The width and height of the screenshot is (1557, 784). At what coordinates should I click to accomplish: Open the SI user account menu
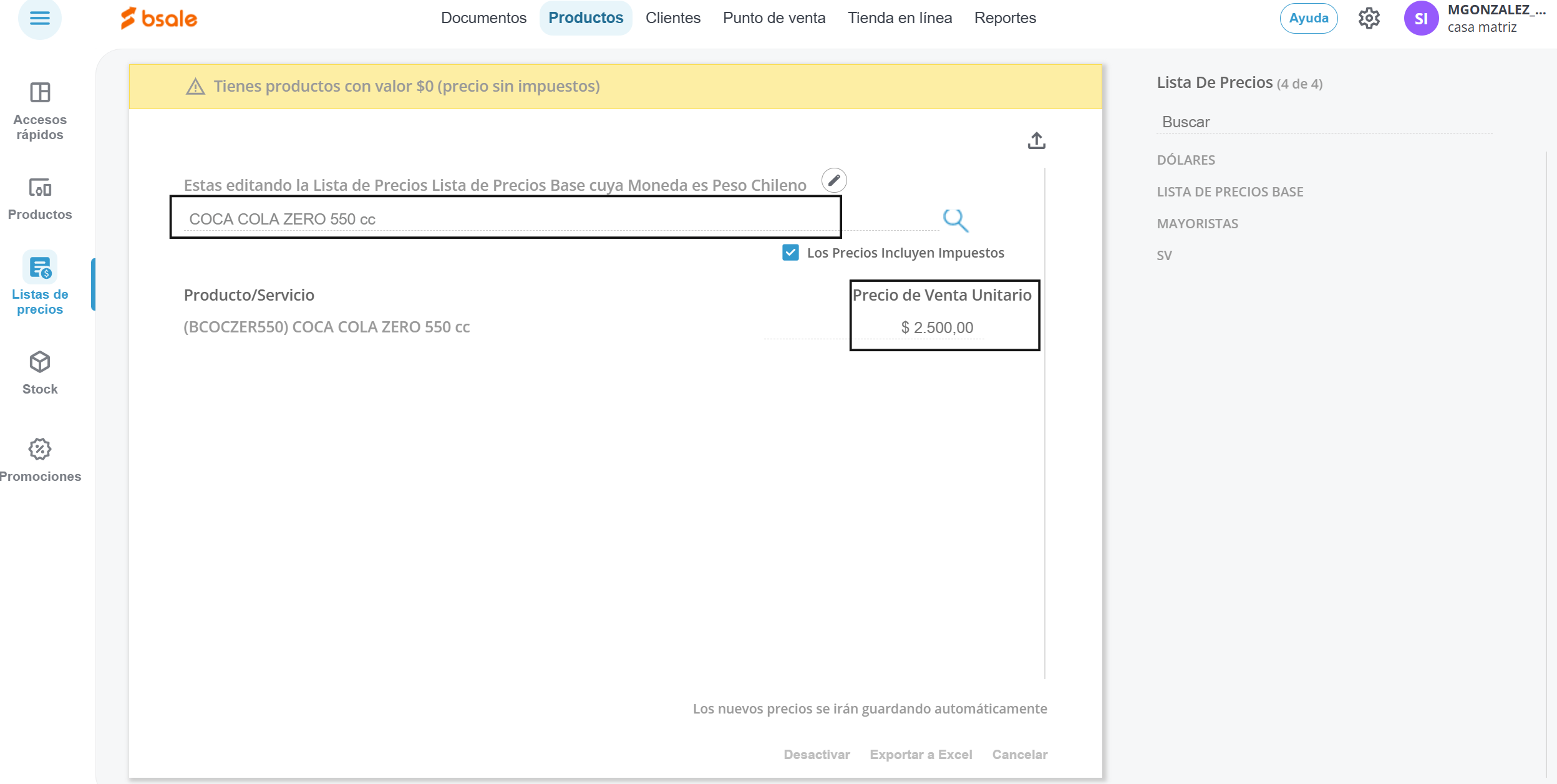[1421, 18]
